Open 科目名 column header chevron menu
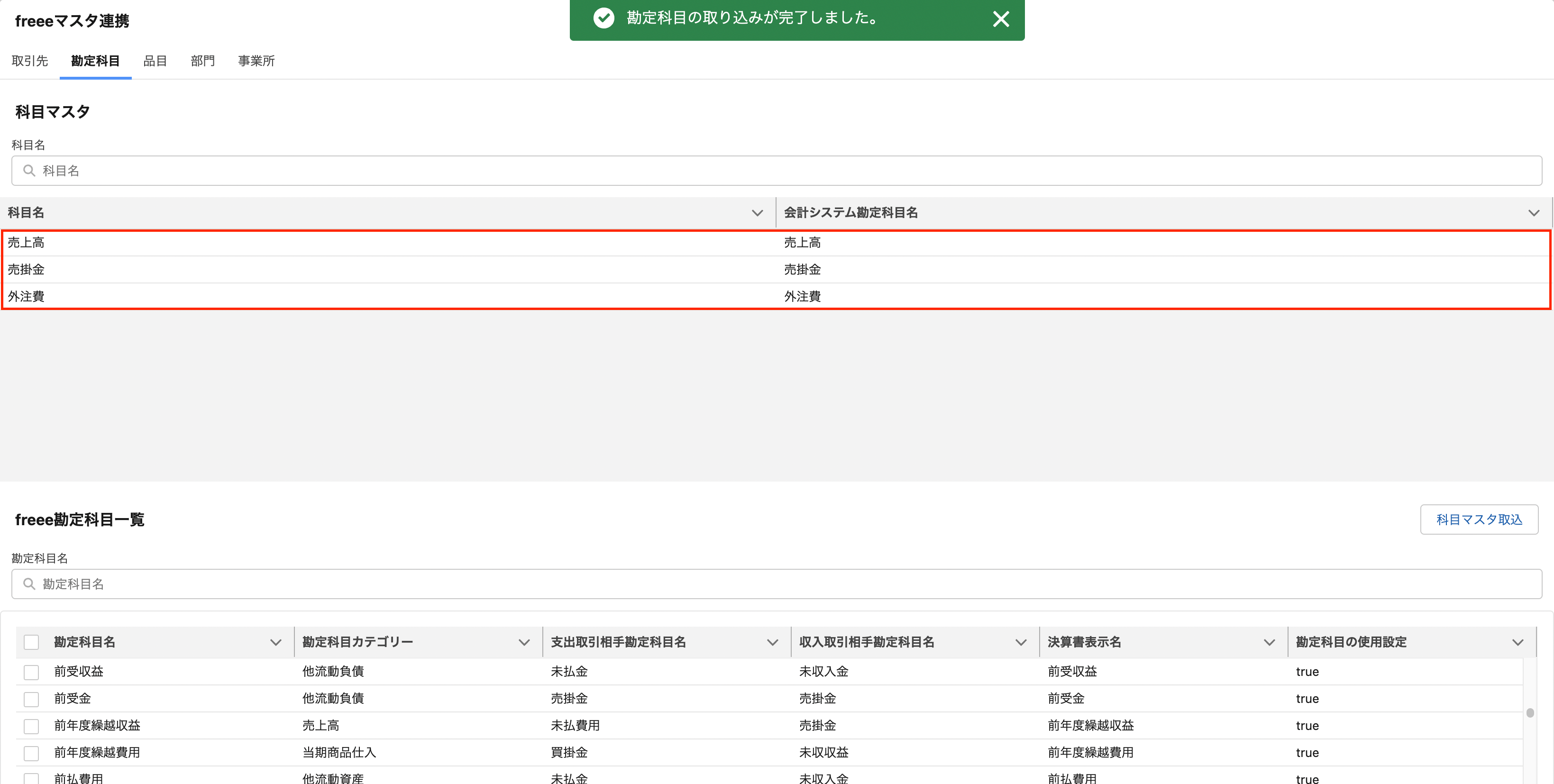 point(757,213)
